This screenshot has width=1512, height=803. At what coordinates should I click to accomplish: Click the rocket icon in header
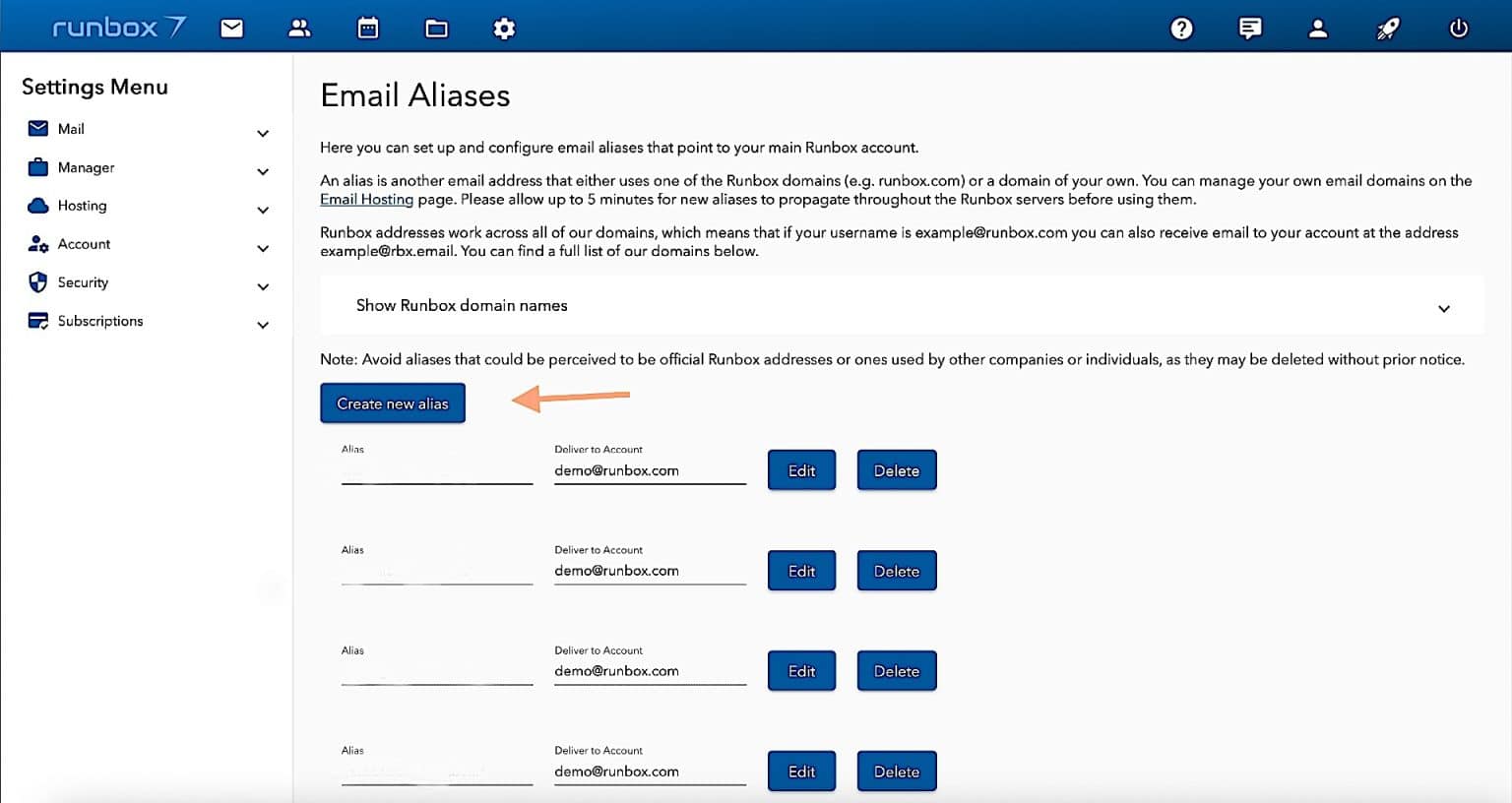1388,29
